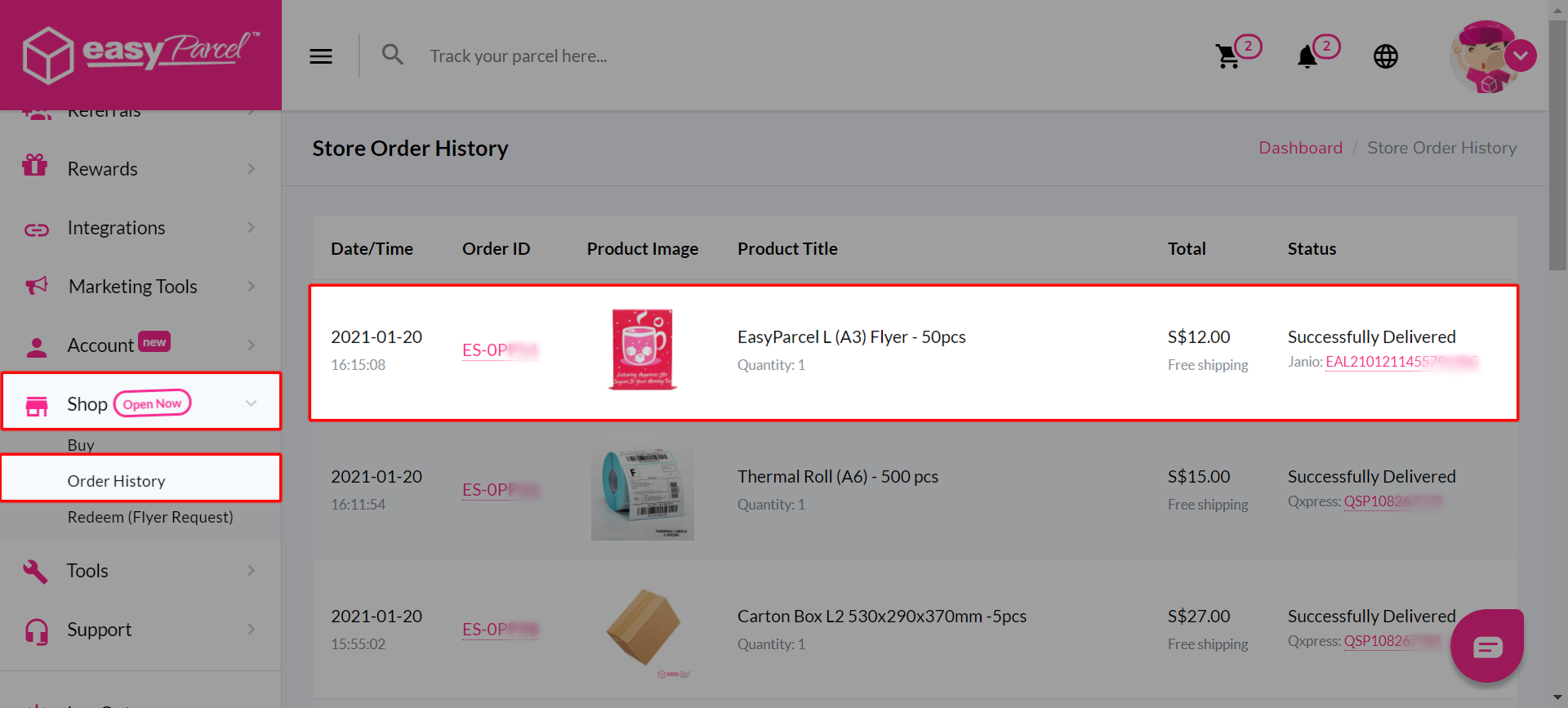Screen dimensions: 1568x708
Task: Open the shopping cart icon
Action: [1228, 56]
